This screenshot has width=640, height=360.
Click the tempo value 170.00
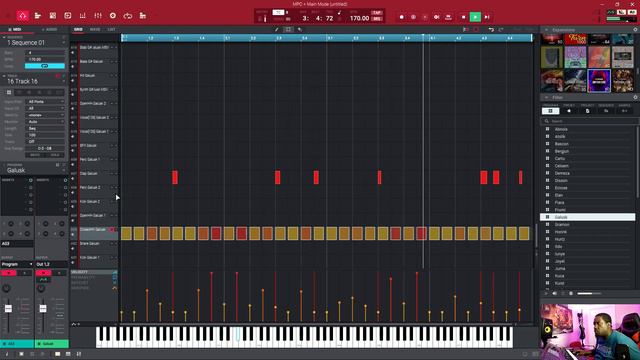[x=359, y=18]
